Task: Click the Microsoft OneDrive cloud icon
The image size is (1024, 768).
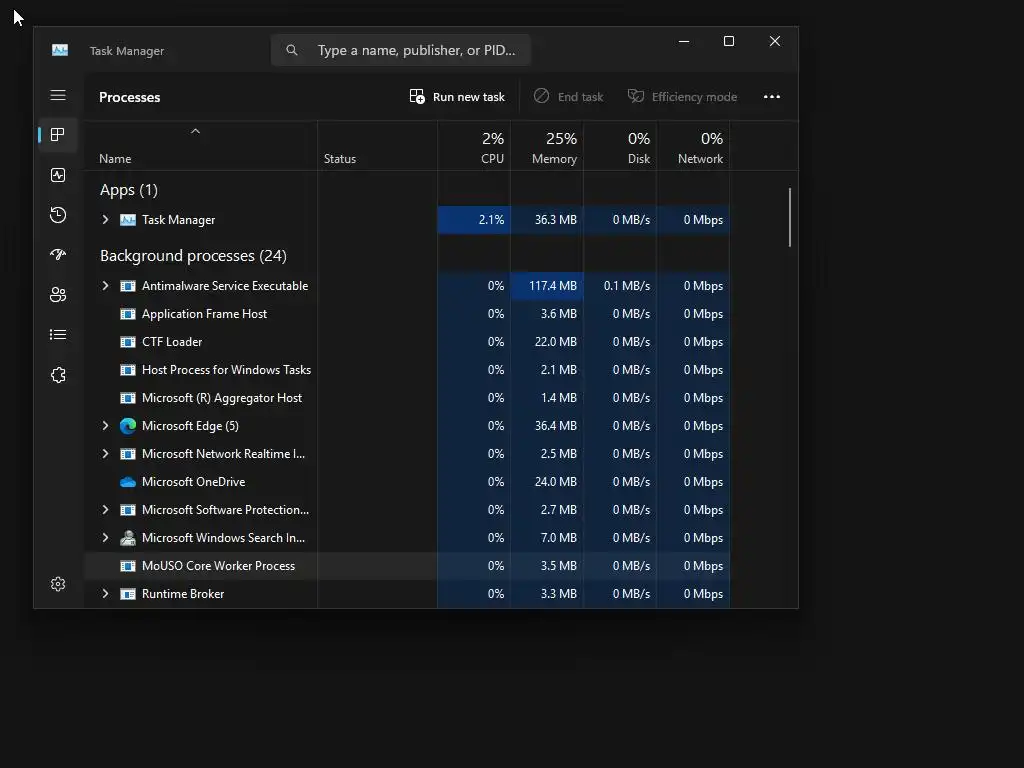Action: pyautogui.click(x=128, y=482)
